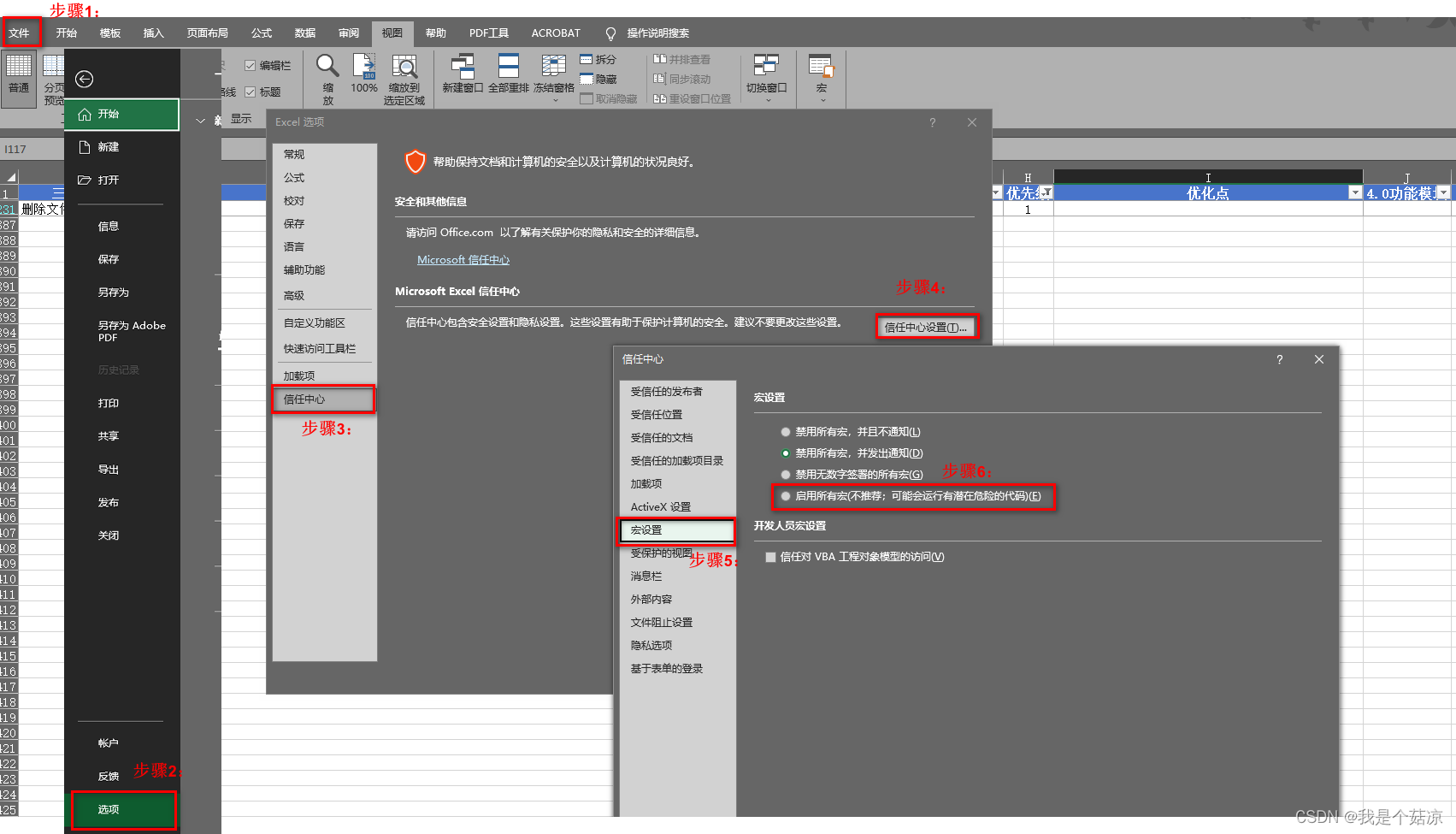Open filter dropdown on column I header
Screen dimensions: 1456x834
click(x=1354, y=193)
